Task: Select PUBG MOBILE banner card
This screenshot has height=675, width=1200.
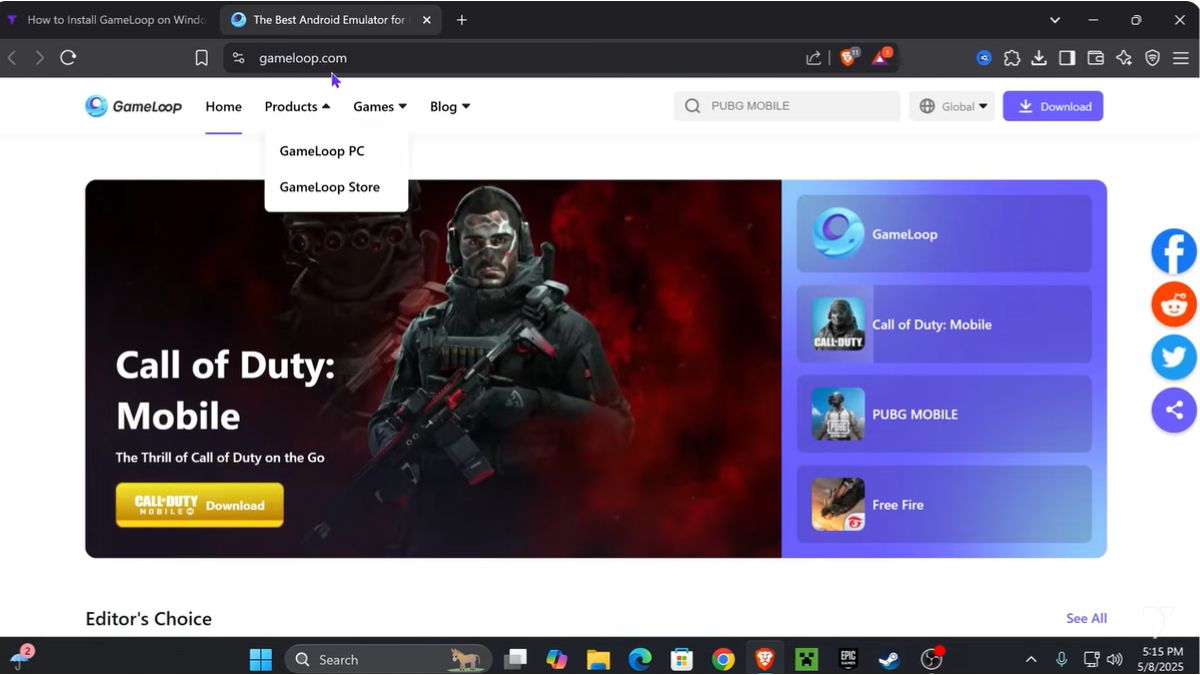Action: [944, 414]
